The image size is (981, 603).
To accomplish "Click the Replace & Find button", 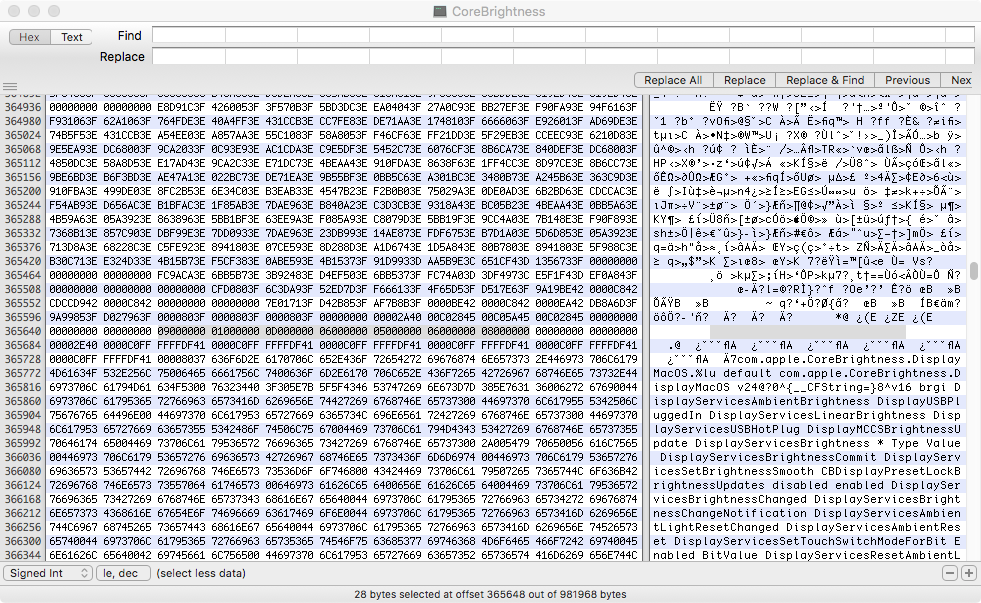I will click(x=825, y=80).
